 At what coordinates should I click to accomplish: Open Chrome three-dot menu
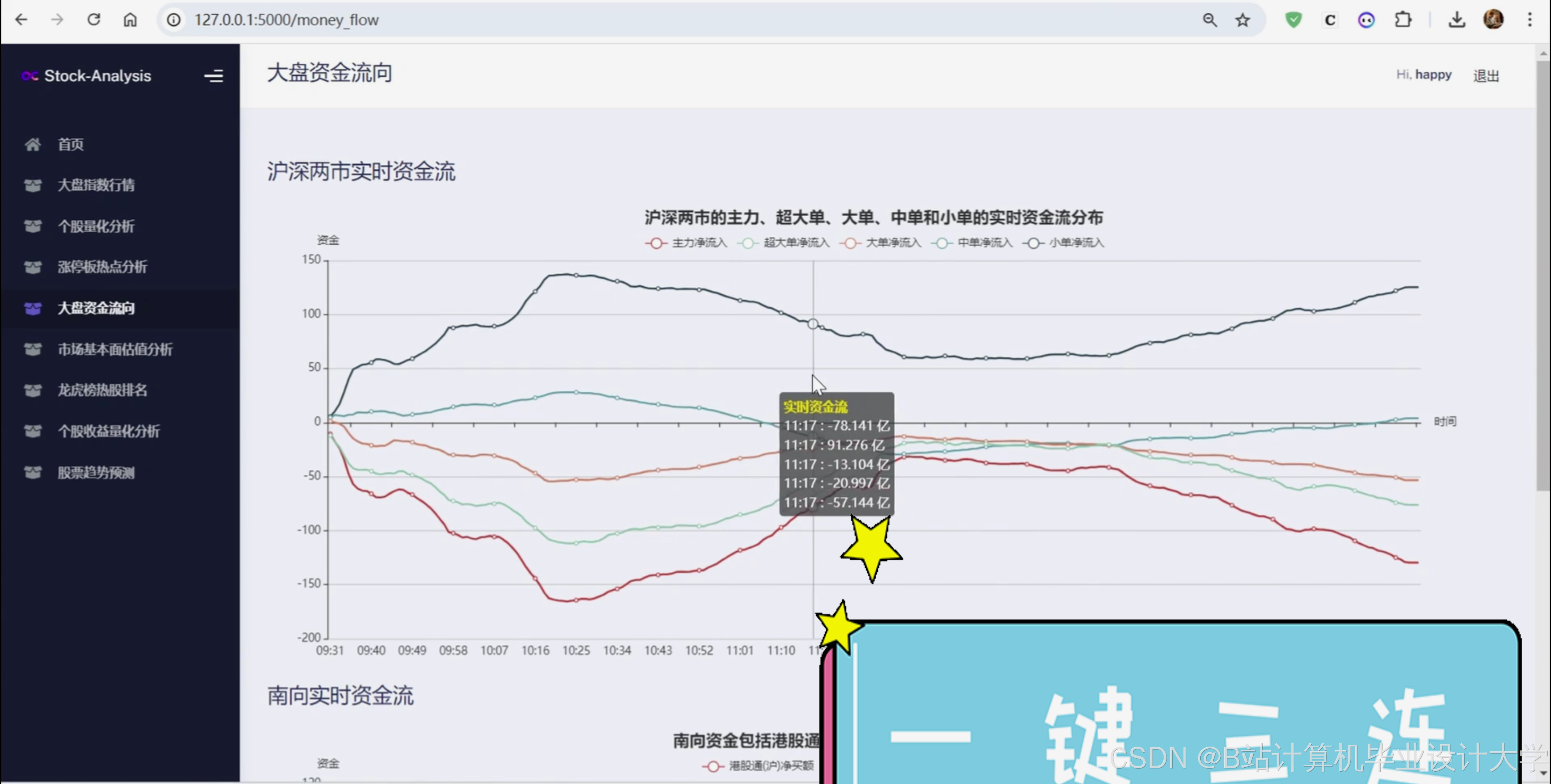pyautogui.click(x=1529, y=20)
